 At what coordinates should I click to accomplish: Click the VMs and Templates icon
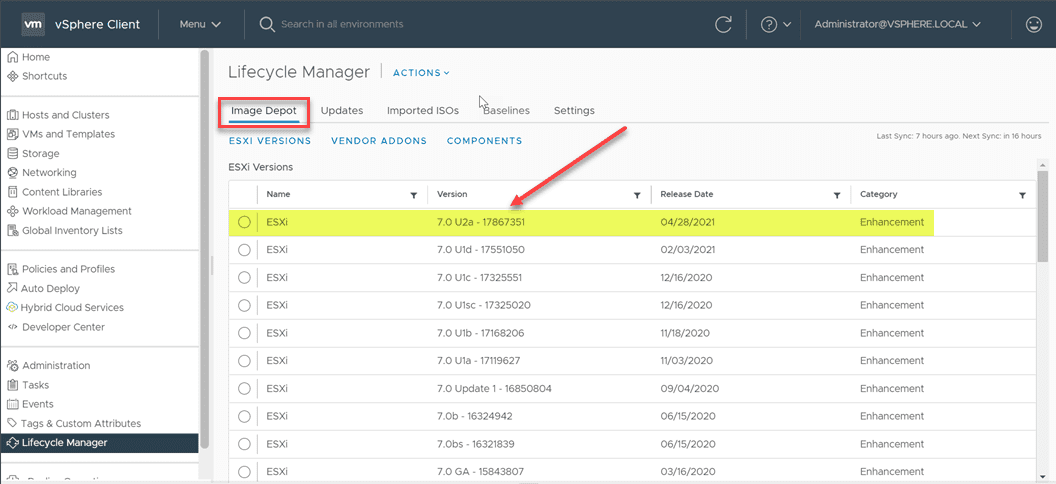[12, 134]
